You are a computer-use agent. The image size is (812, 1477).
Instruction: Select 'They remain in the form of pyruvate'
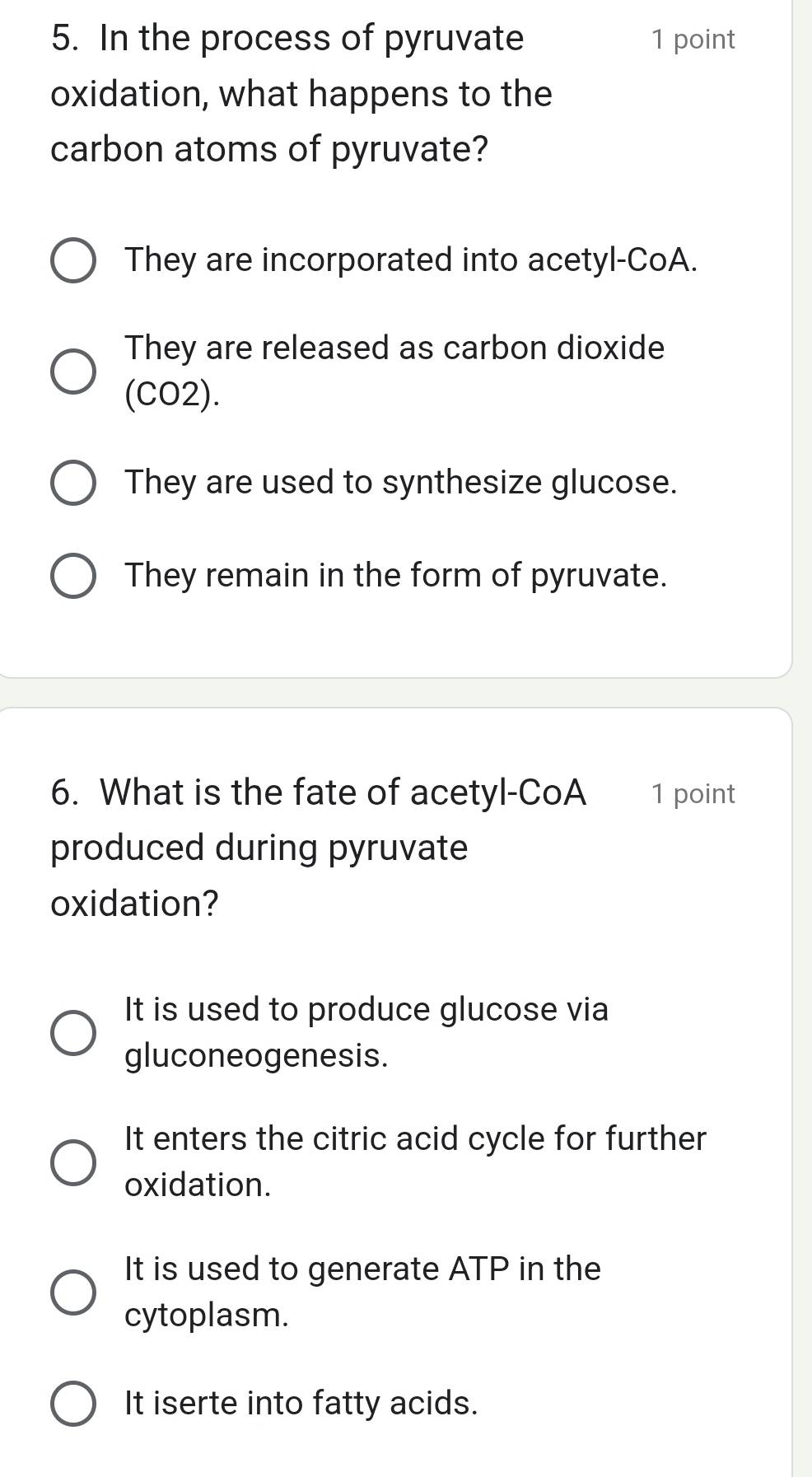click(73, 576)
